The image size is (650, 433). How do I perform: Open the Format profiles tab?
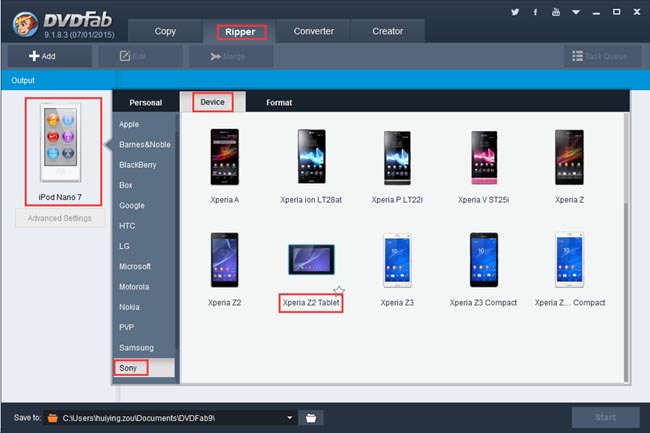click(279, 102)
